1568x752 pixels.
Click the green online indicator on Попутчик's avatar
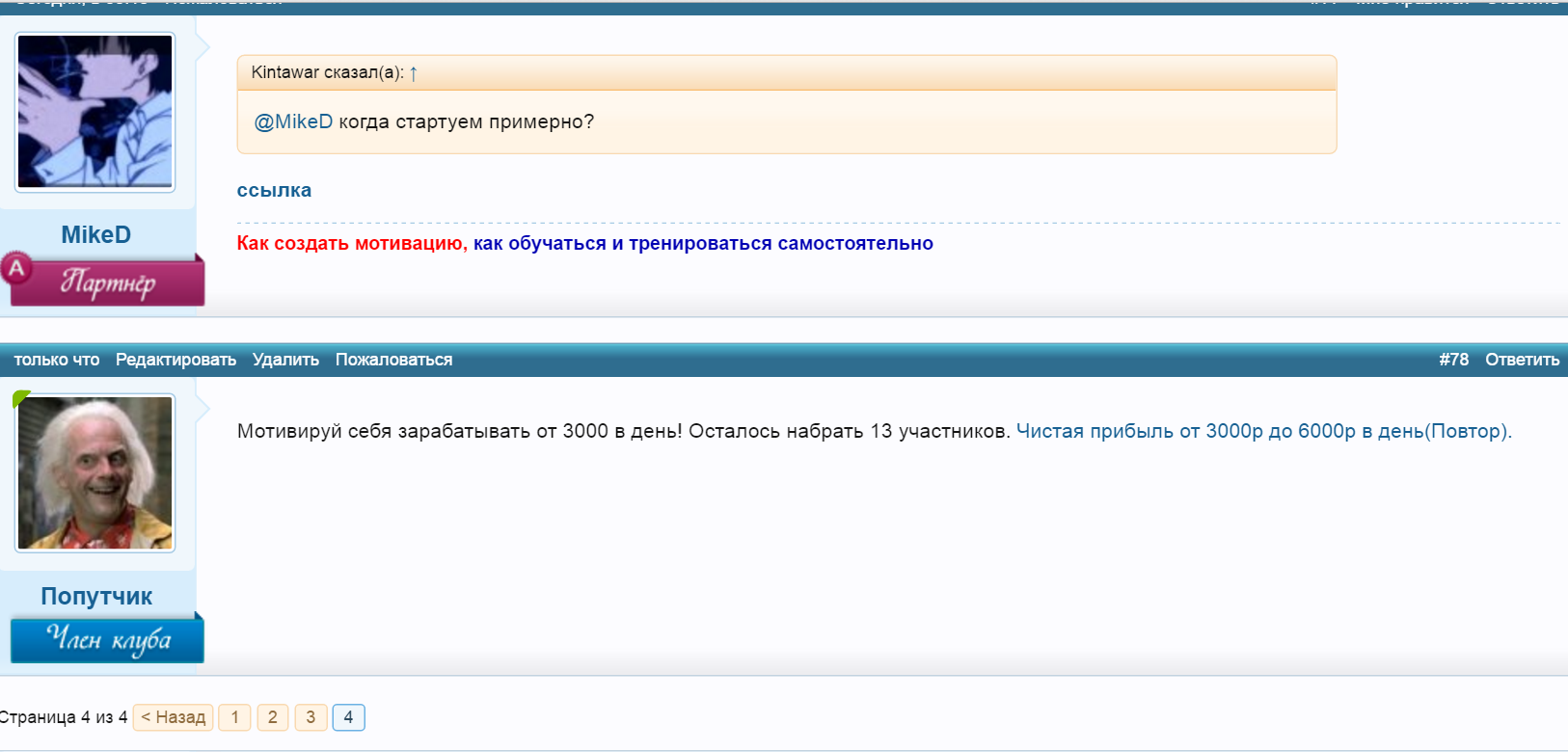[x=21, y=397]
